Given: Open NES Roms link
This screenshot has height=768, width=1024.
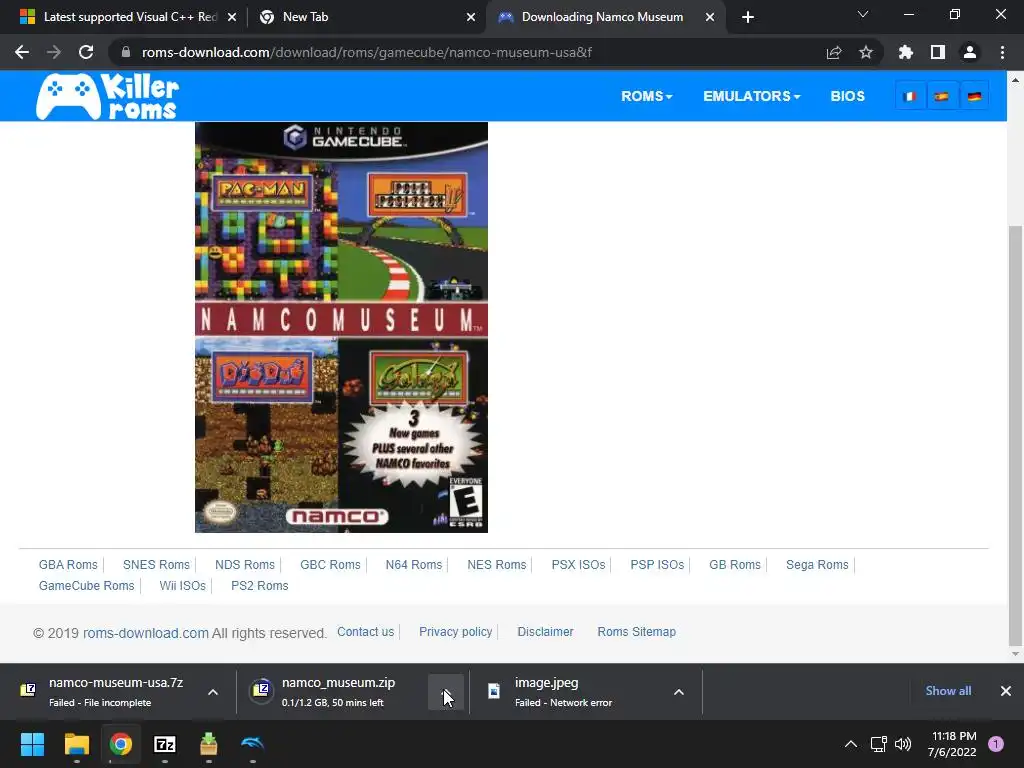Looking at the screenshot, I should (x=497, y=565).
